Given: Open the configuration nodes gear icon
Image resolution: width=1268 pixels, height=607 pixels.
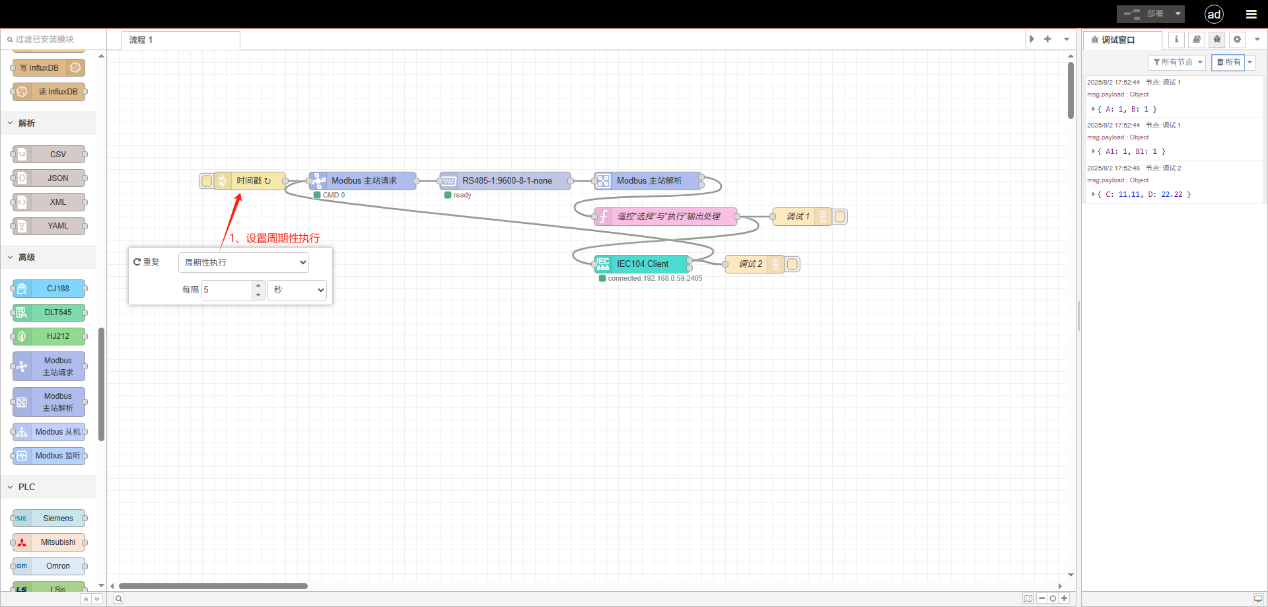Looking at the screenshot, I should click(x=1237, y=40).
